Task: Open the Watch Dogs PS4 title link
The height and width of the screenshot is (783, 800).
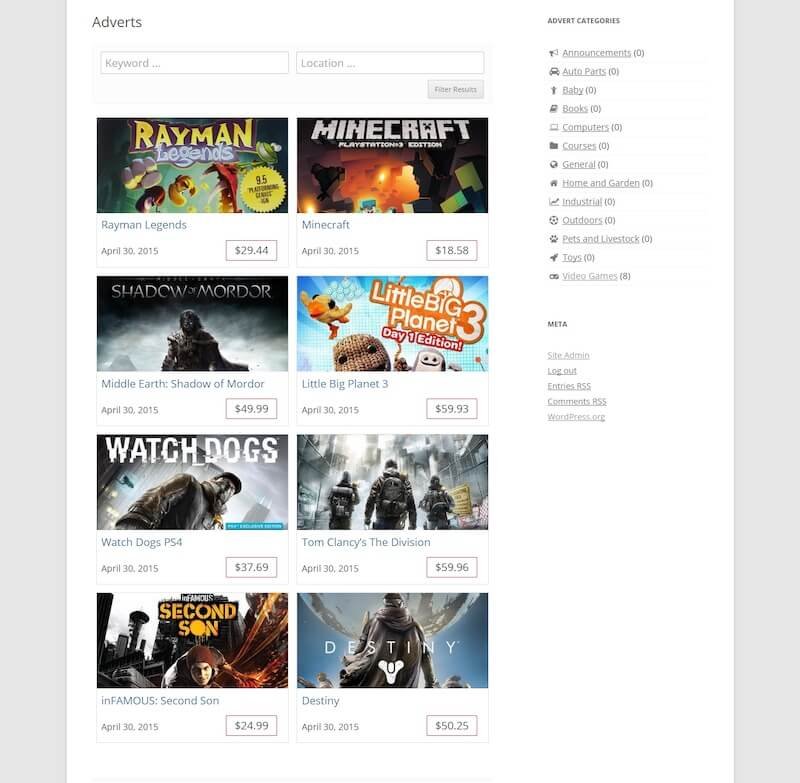Action: [141, 542]
